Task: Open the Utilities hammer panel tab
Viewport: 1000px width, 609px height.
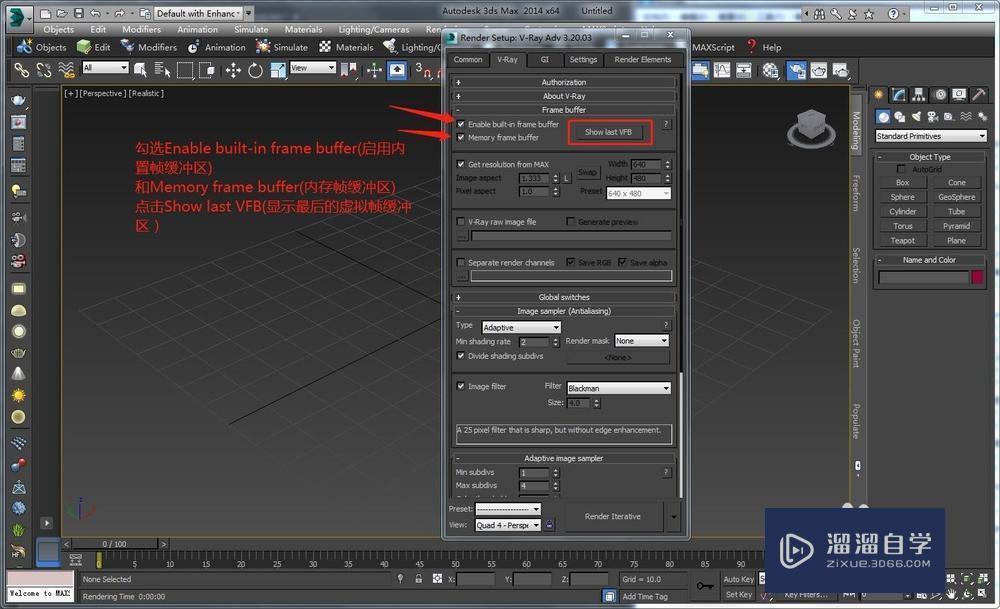Action: point(979,95)
